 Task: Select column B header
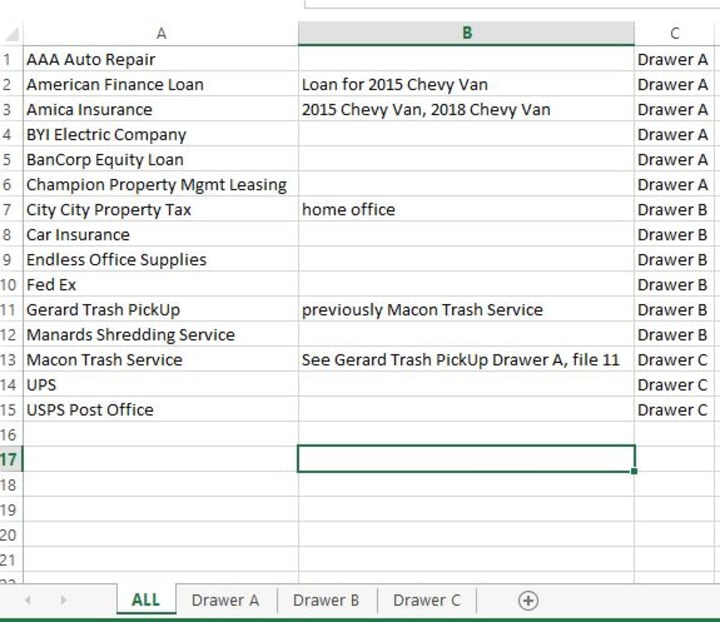click(x=467, y=34)
